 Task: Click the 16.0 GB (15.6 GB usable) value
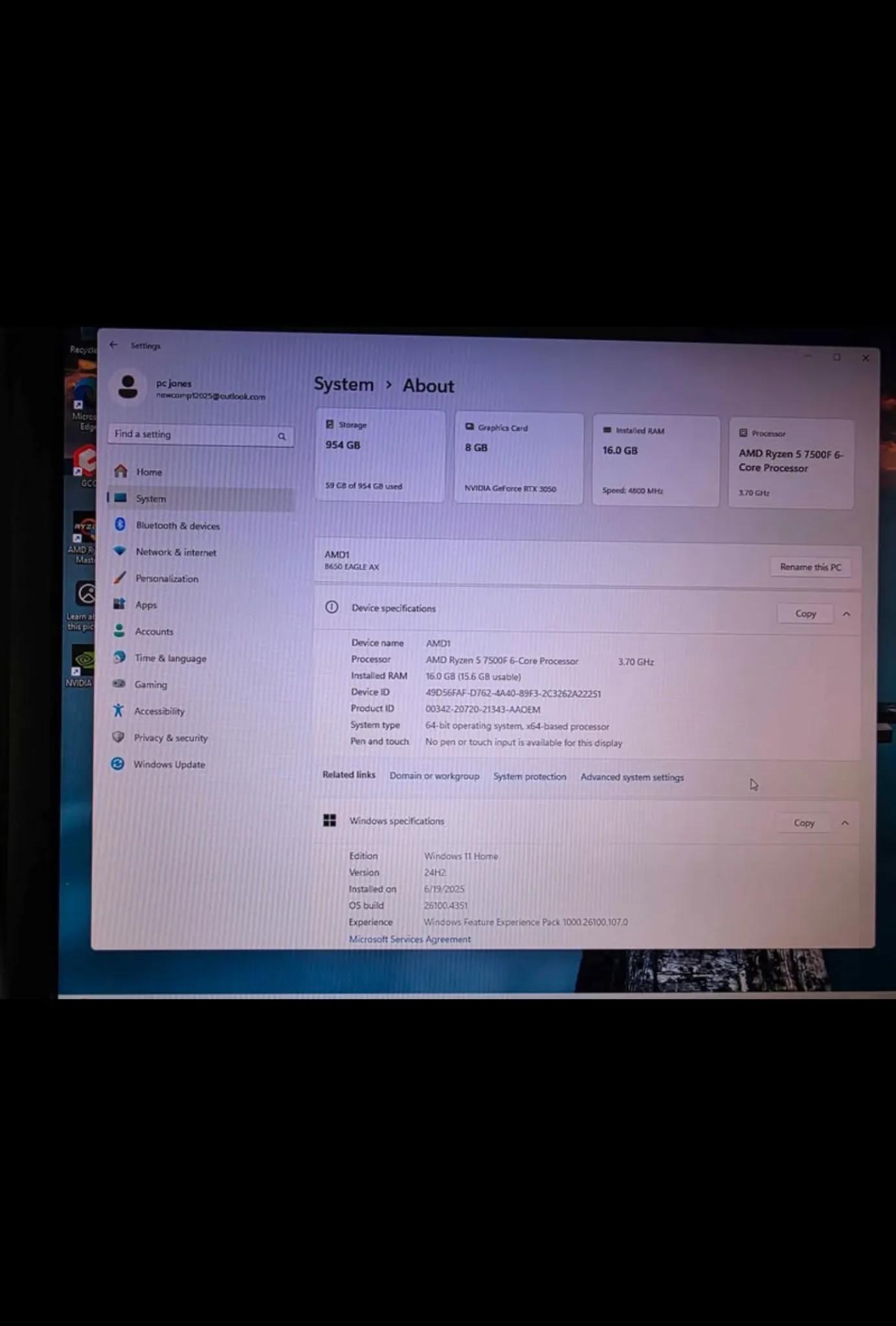[x=473, y=677]
